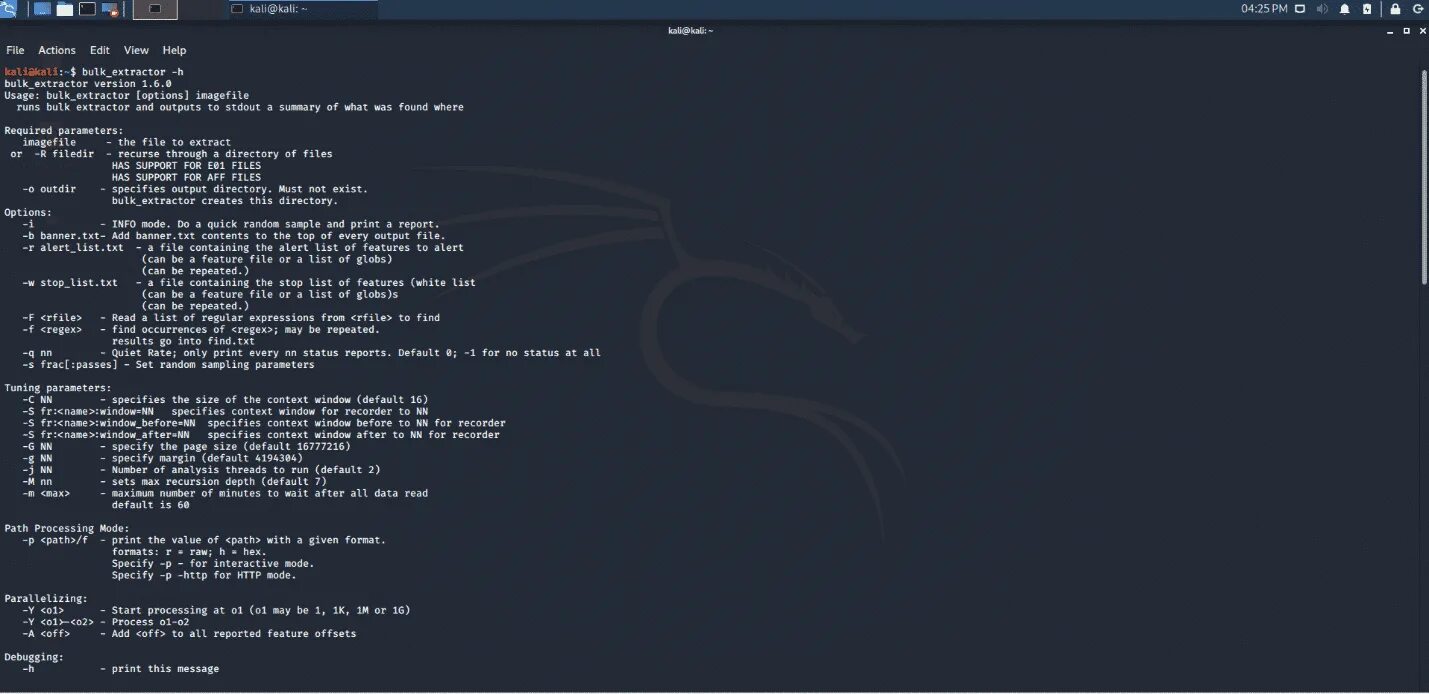
Task: Click the battery power manager icon
Action: (x=1367, y=9)
